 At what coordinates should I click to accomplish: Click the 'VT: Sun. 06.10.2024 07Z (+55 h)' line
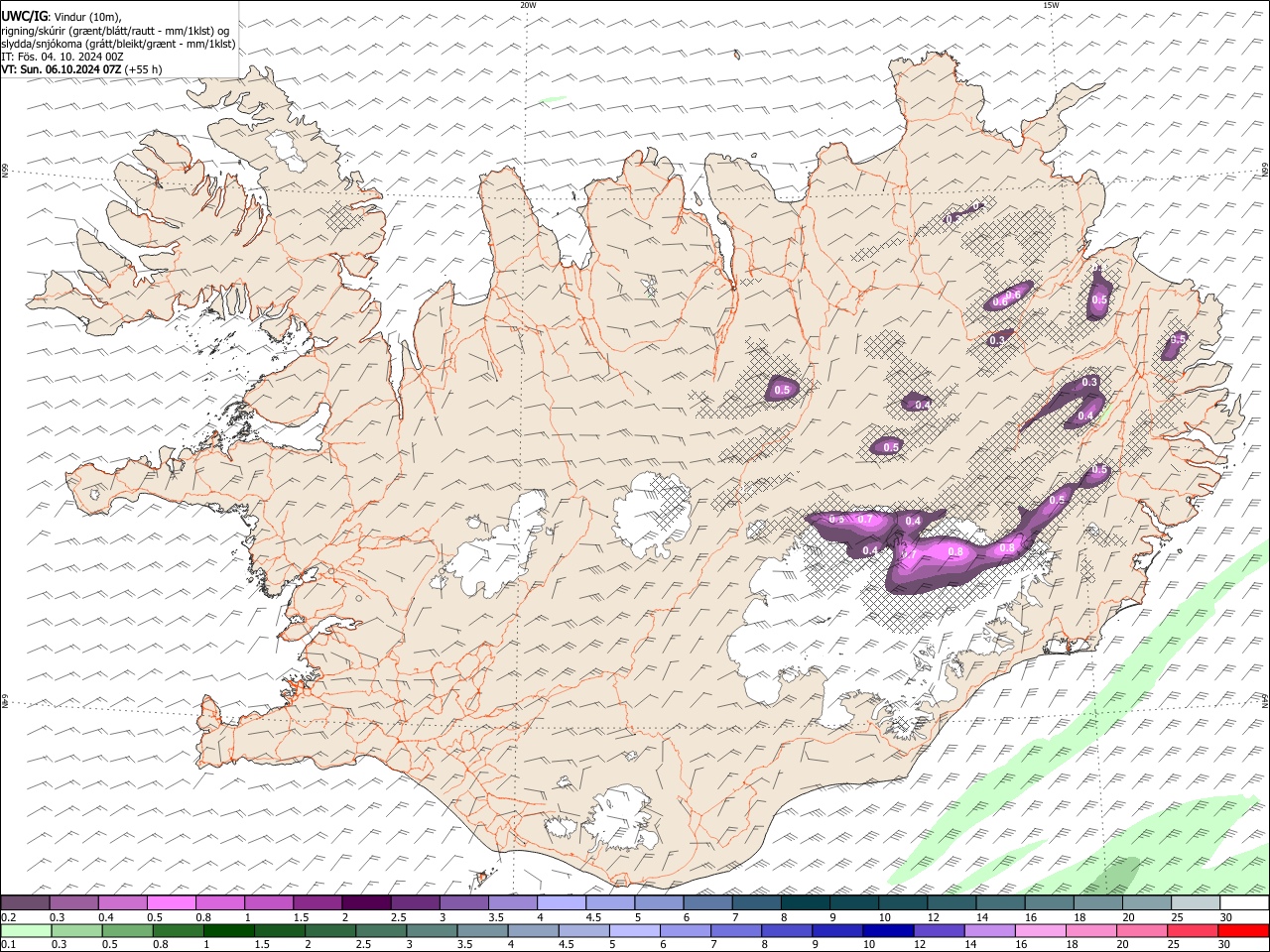81,69
